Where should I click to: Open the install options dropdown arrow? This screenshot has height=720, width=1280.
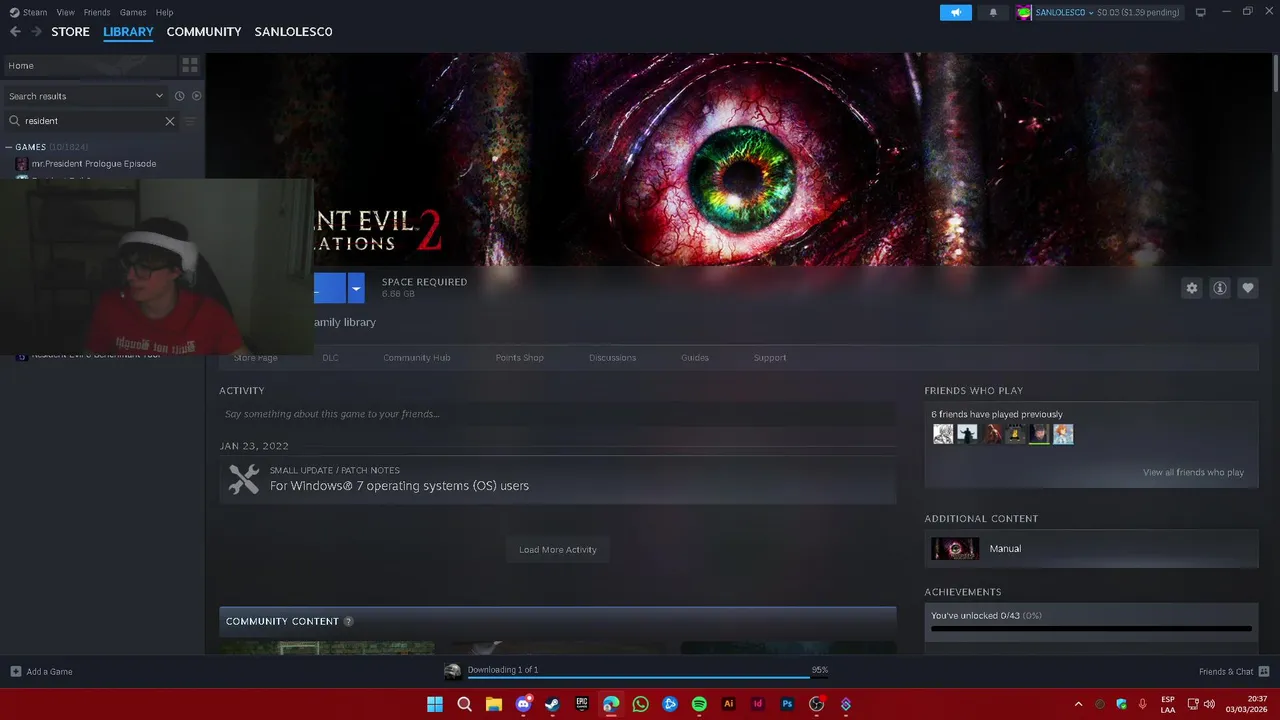pyautogui.click(x=356, y=288)
